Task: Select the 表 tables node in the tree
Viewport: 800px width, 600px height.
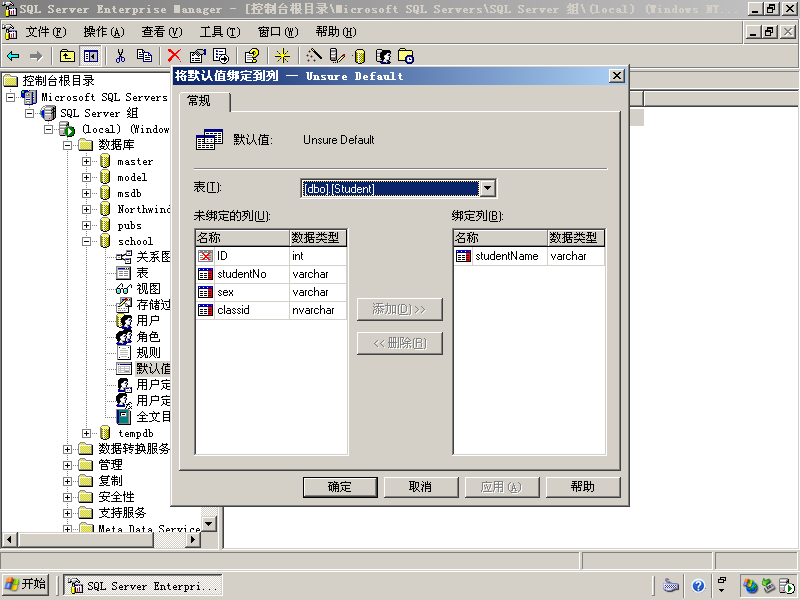Action: (142, 273)
